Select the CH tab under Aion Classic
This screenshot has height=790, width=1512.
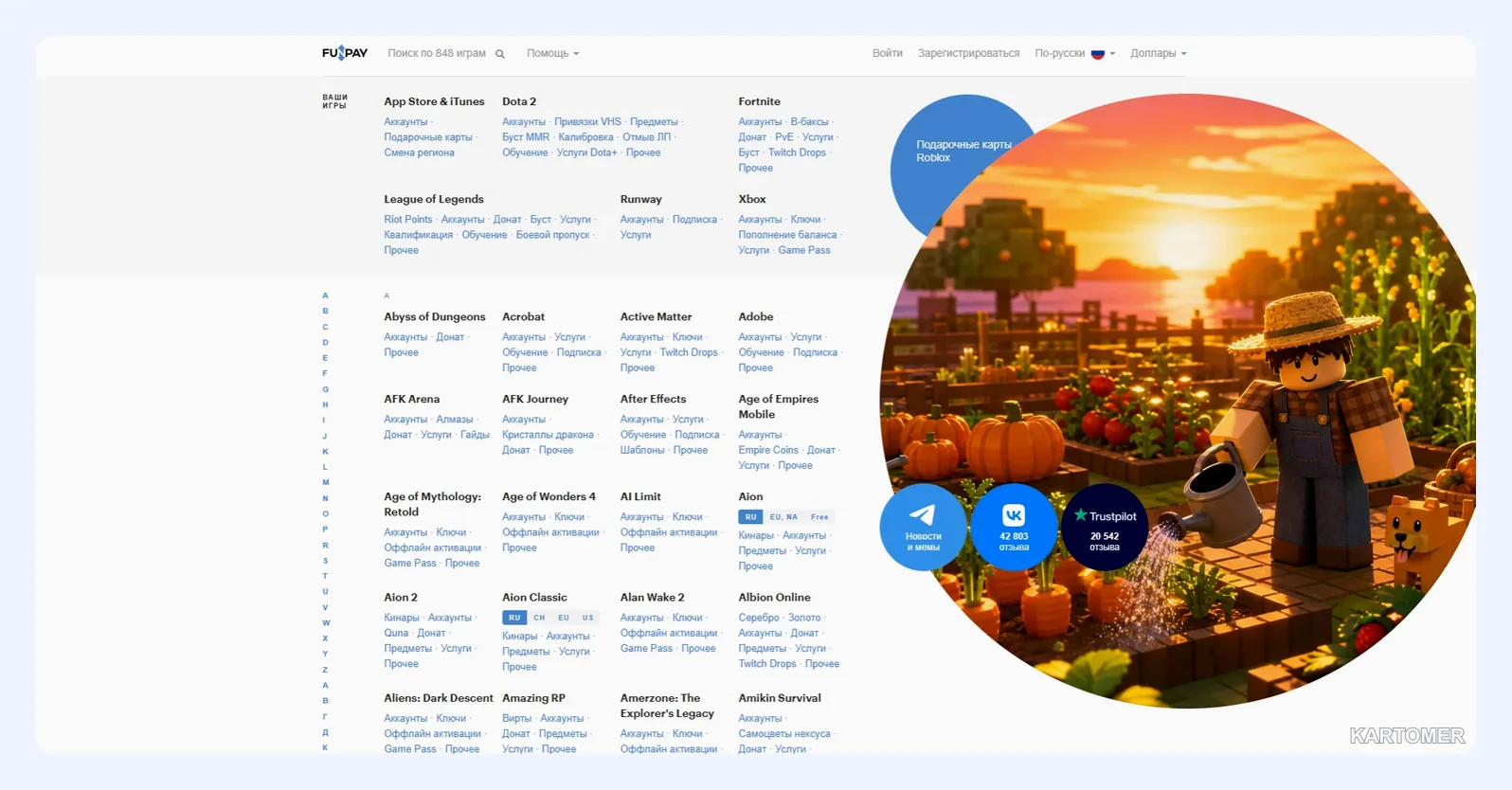[x=539, y=618]
